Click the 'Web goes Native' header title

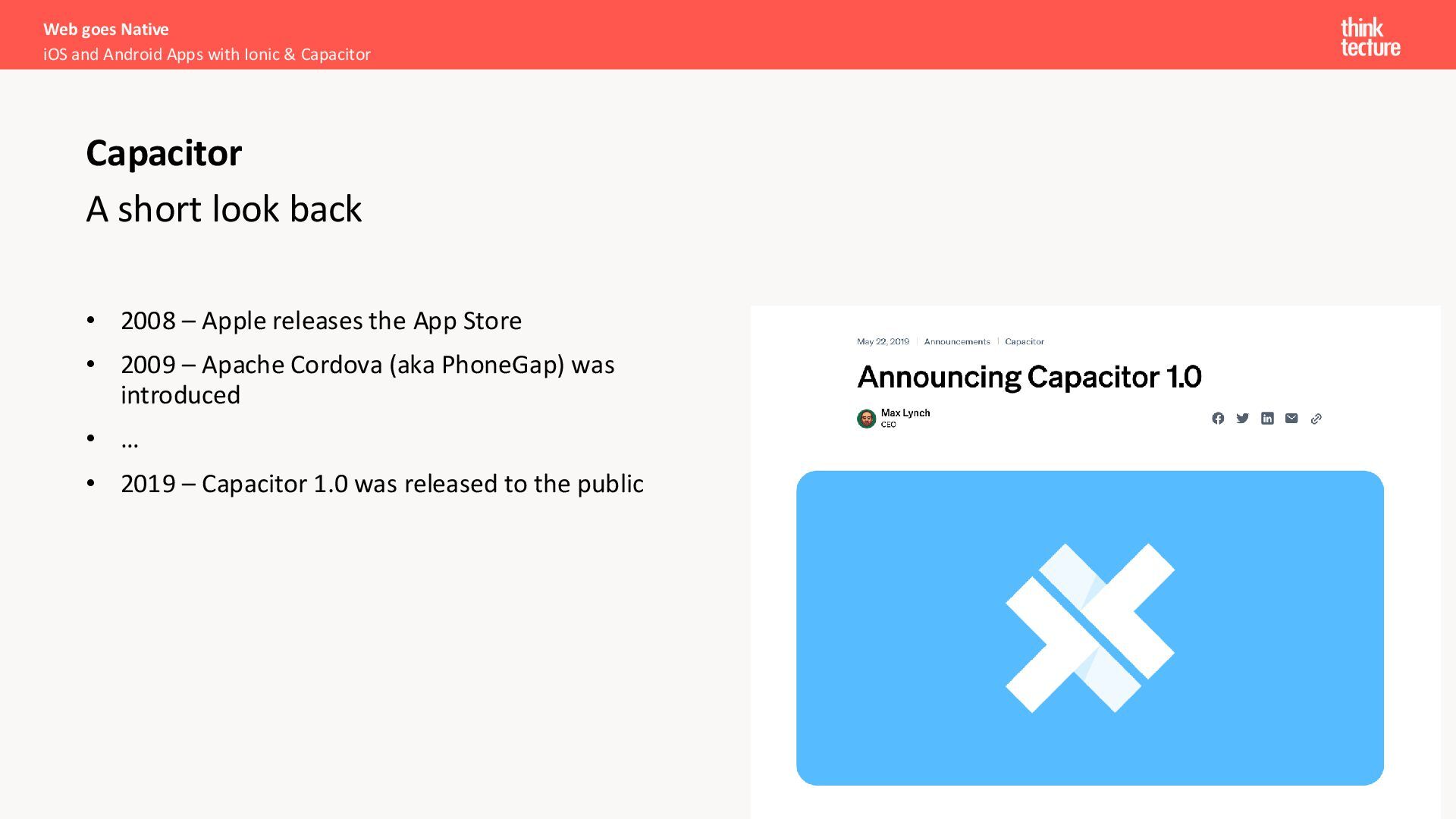[106, 30]
